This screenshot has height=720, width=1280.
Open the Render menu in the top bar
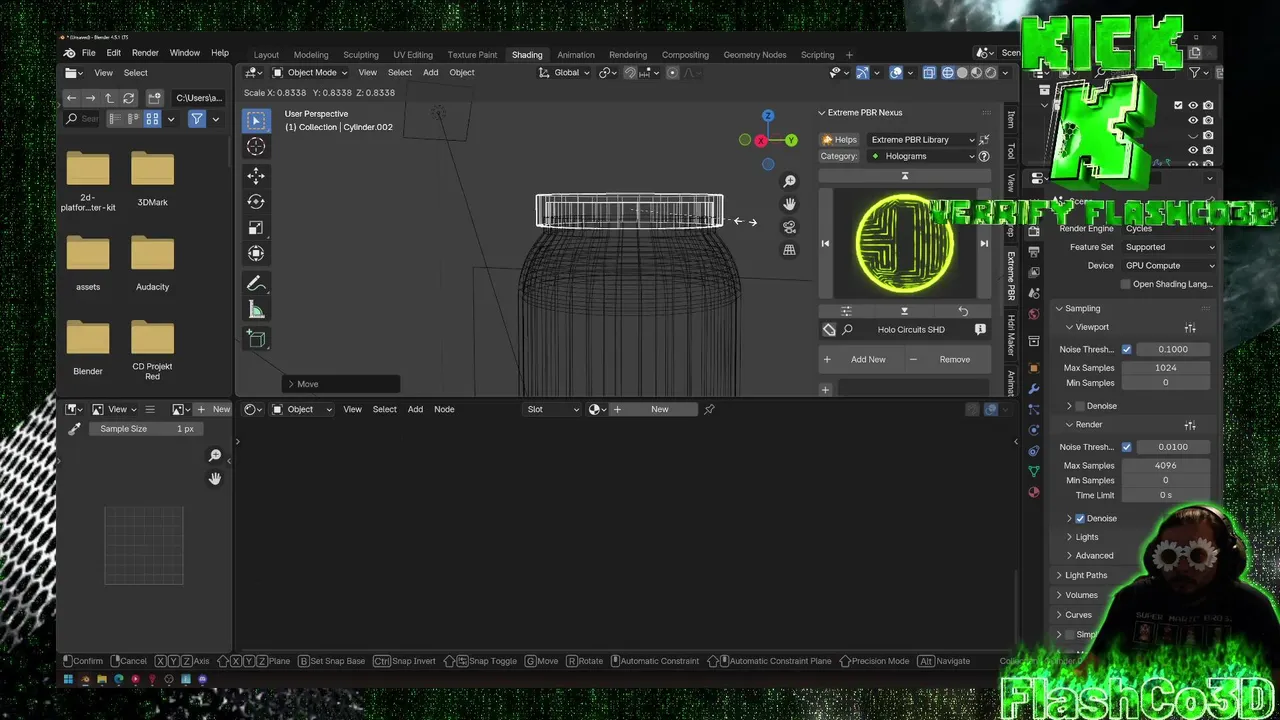145,53
